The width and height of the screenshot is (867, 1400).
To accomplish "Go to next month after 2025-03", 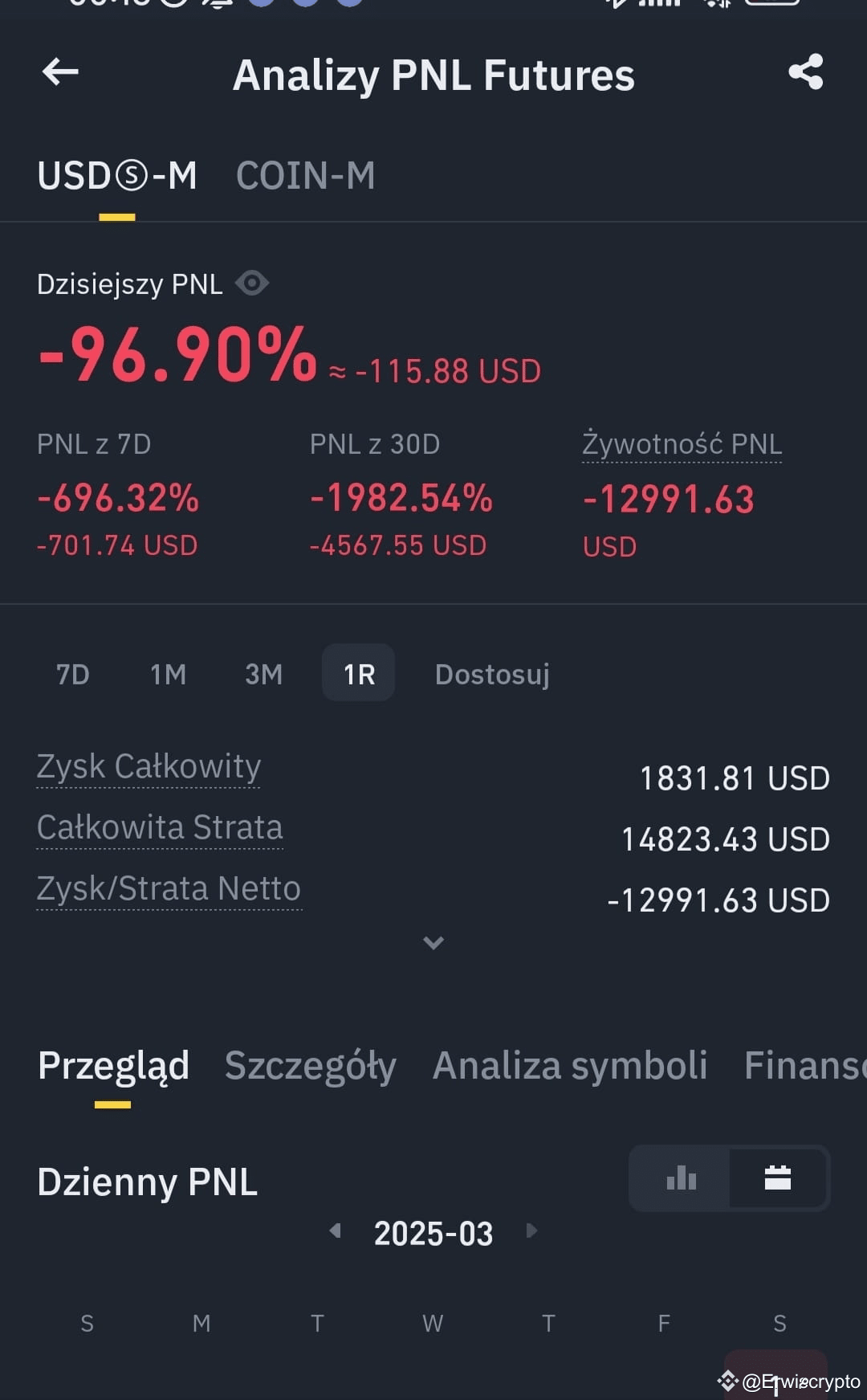I will click(x=531, y=1231).
